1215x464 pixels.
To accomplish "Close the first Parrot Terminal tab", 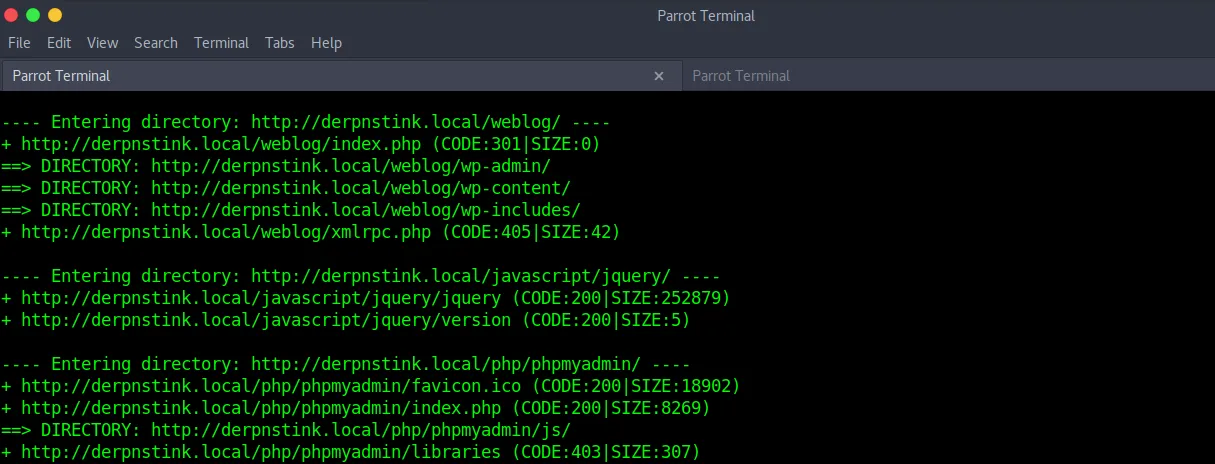I will coord(658,76).
